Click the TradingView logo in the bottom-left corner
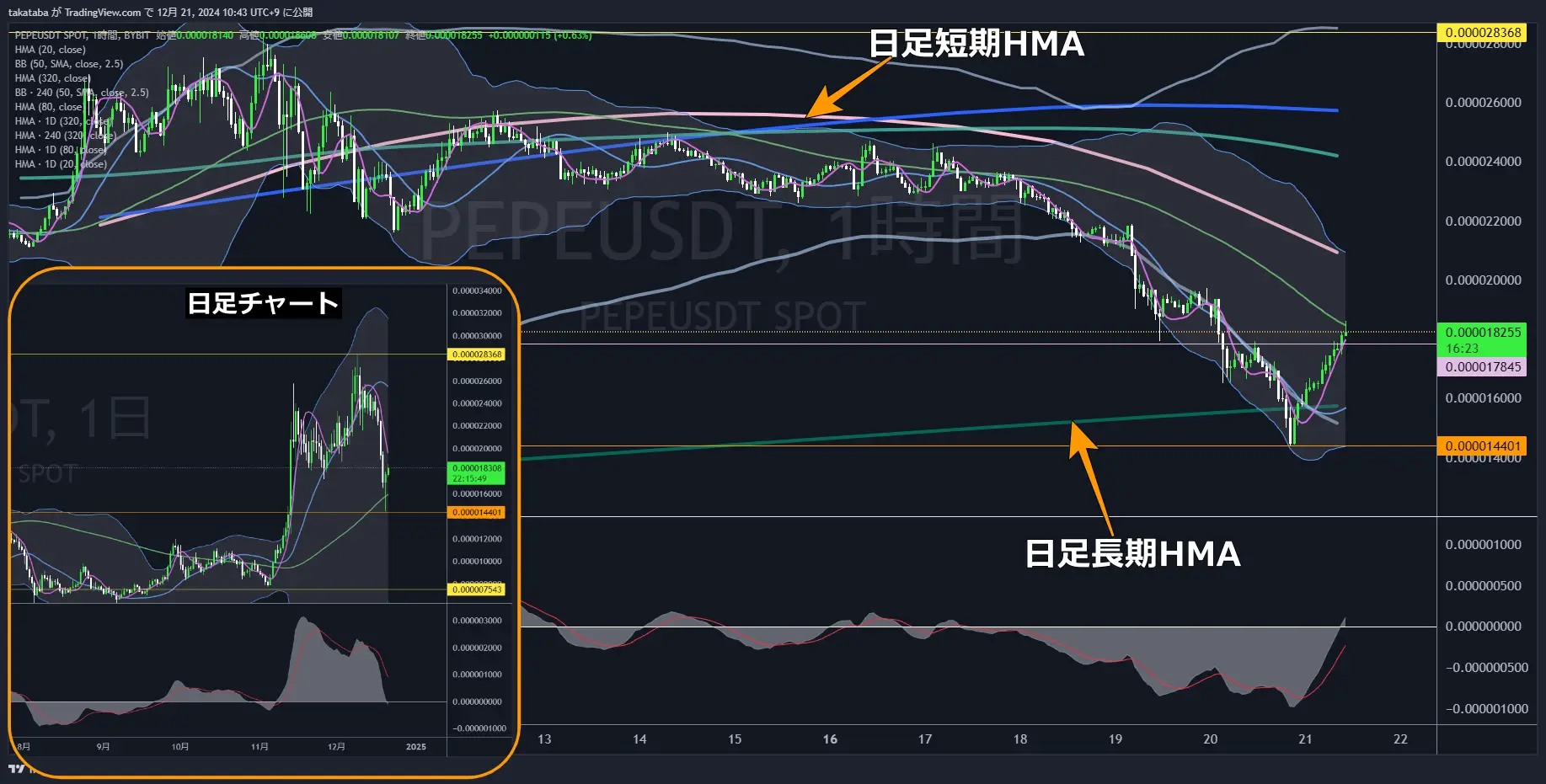The image size is (1546, 784). coord(17,768)
